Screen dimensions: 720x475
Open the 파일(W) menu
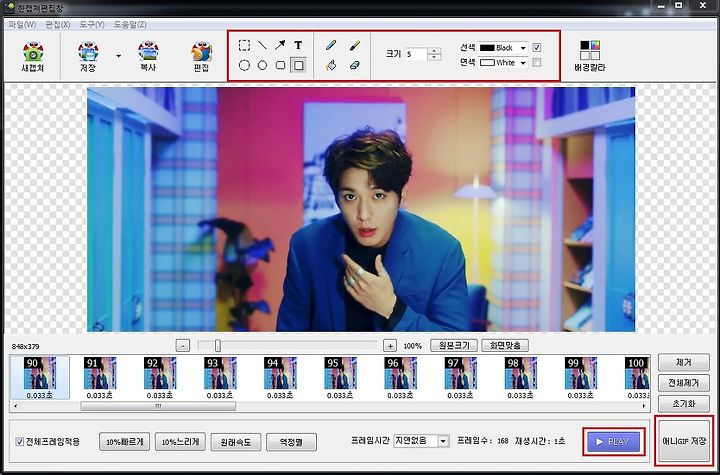click(x=22, y=24)
